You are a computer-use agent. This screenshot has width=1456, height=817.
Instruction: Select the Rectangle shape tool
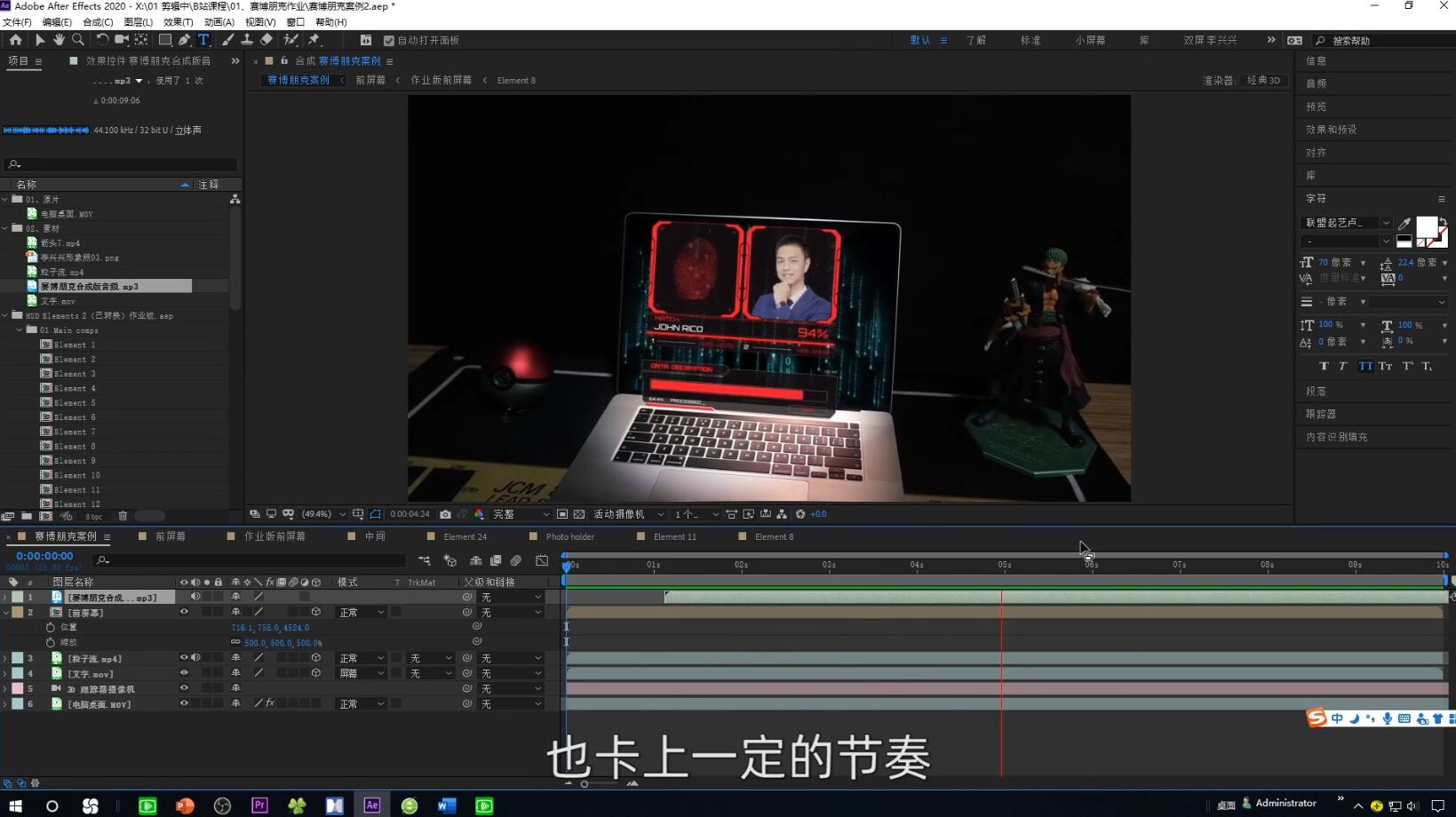[164, 40]
